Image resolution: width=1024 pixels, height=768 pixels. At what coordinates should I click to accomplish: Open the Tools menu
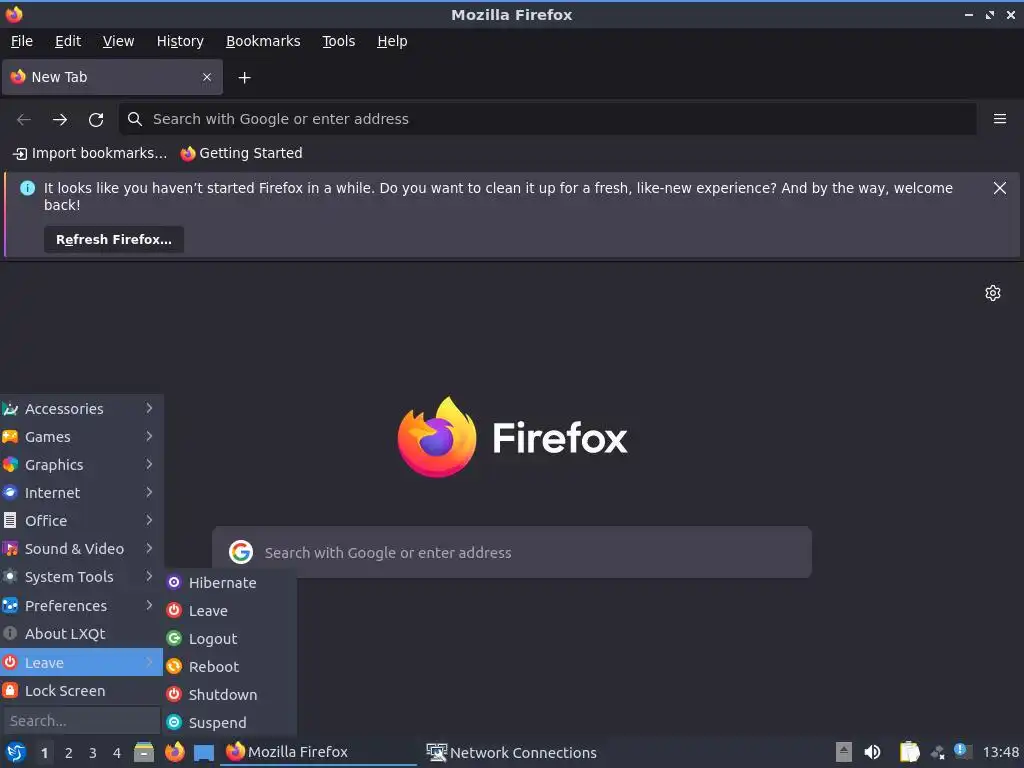(338, 41)
